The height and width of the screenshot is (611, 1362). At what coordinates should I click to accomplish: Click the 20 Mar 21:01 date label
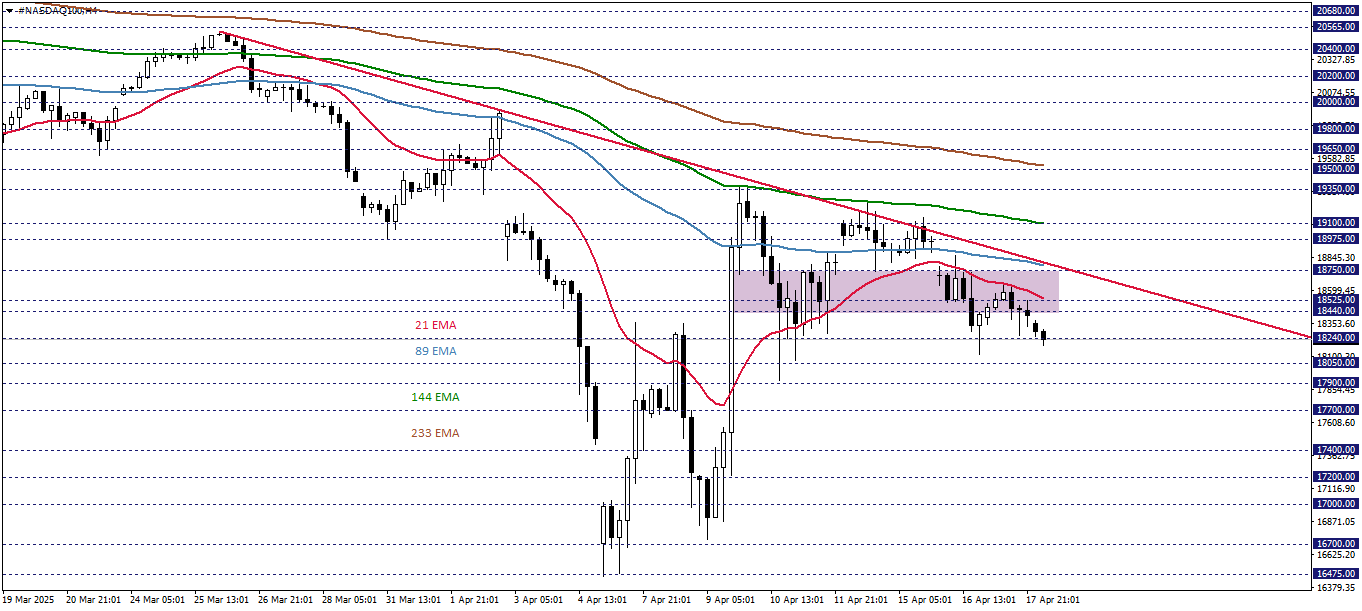[93, 600]
